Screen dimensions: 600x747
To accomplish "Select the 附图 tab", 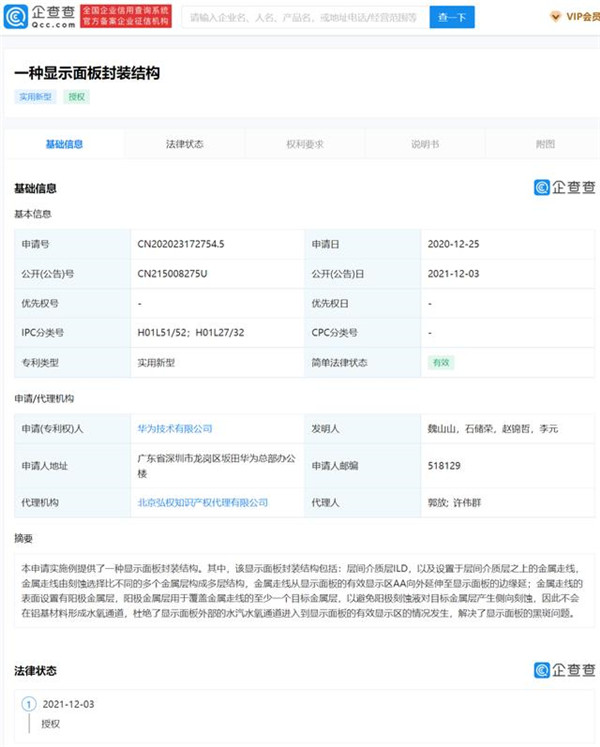I will click(544, 144).
